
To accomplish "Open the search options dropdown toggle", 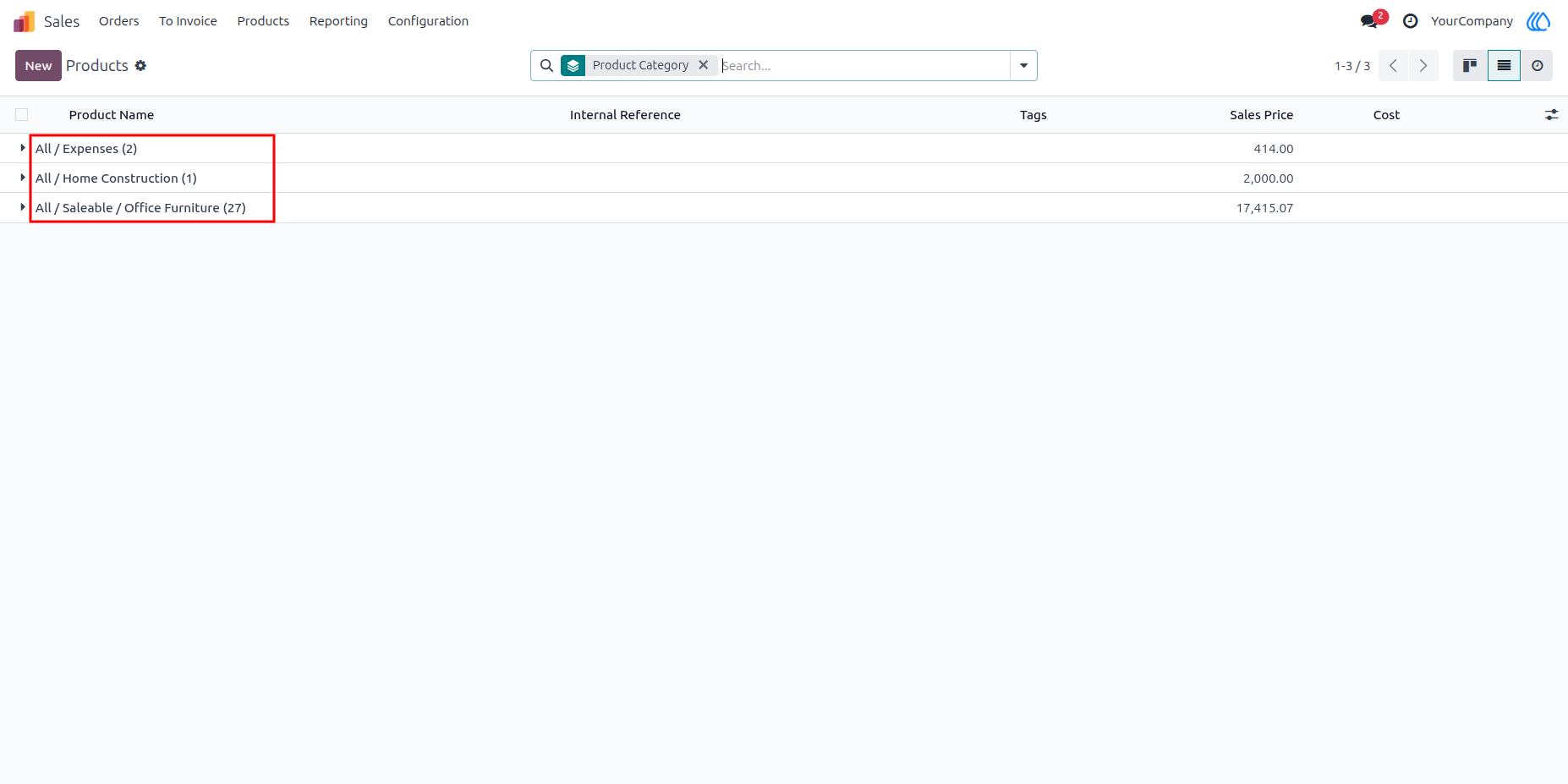I will coord(1023,65).
